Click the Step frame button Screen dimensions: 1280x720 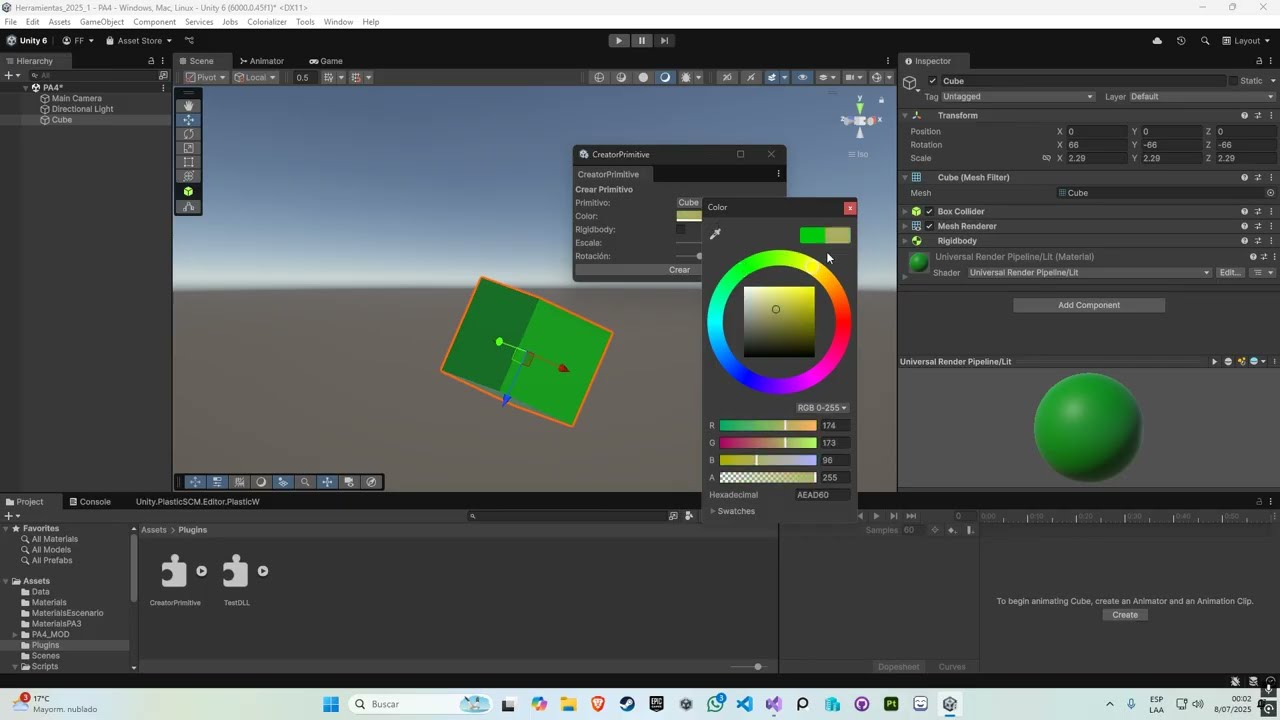point(664,41)
